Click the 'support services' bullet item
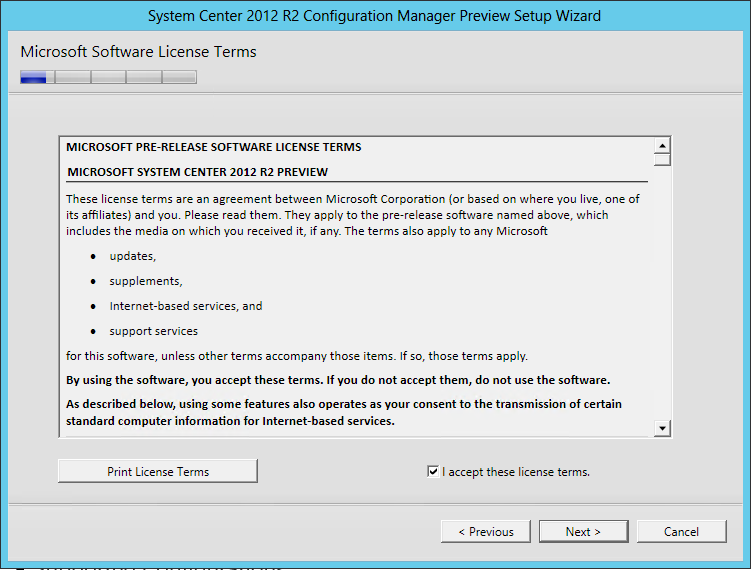 [153, 331]
